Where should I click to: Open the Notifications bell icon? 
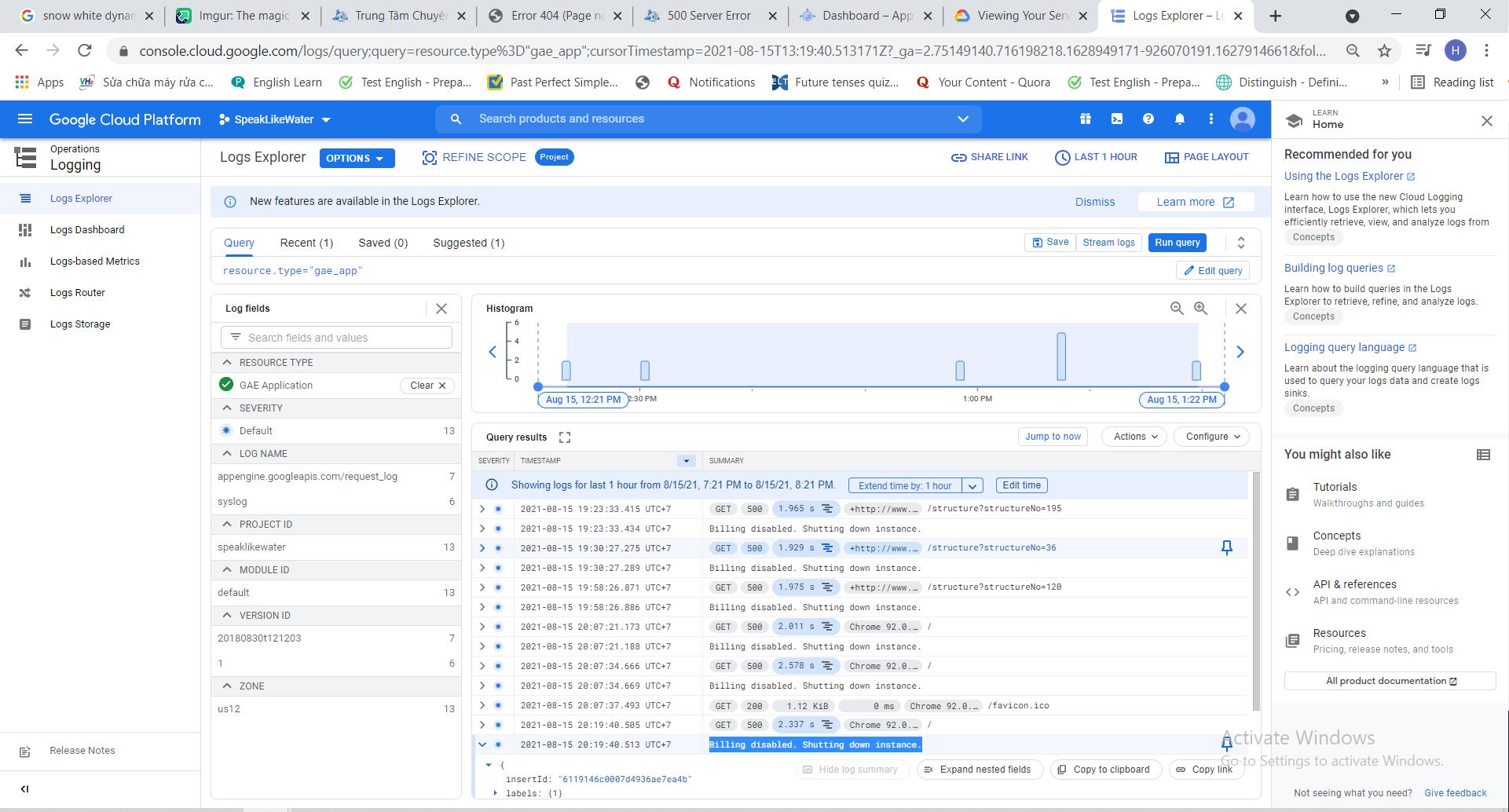click(1180, 119)
